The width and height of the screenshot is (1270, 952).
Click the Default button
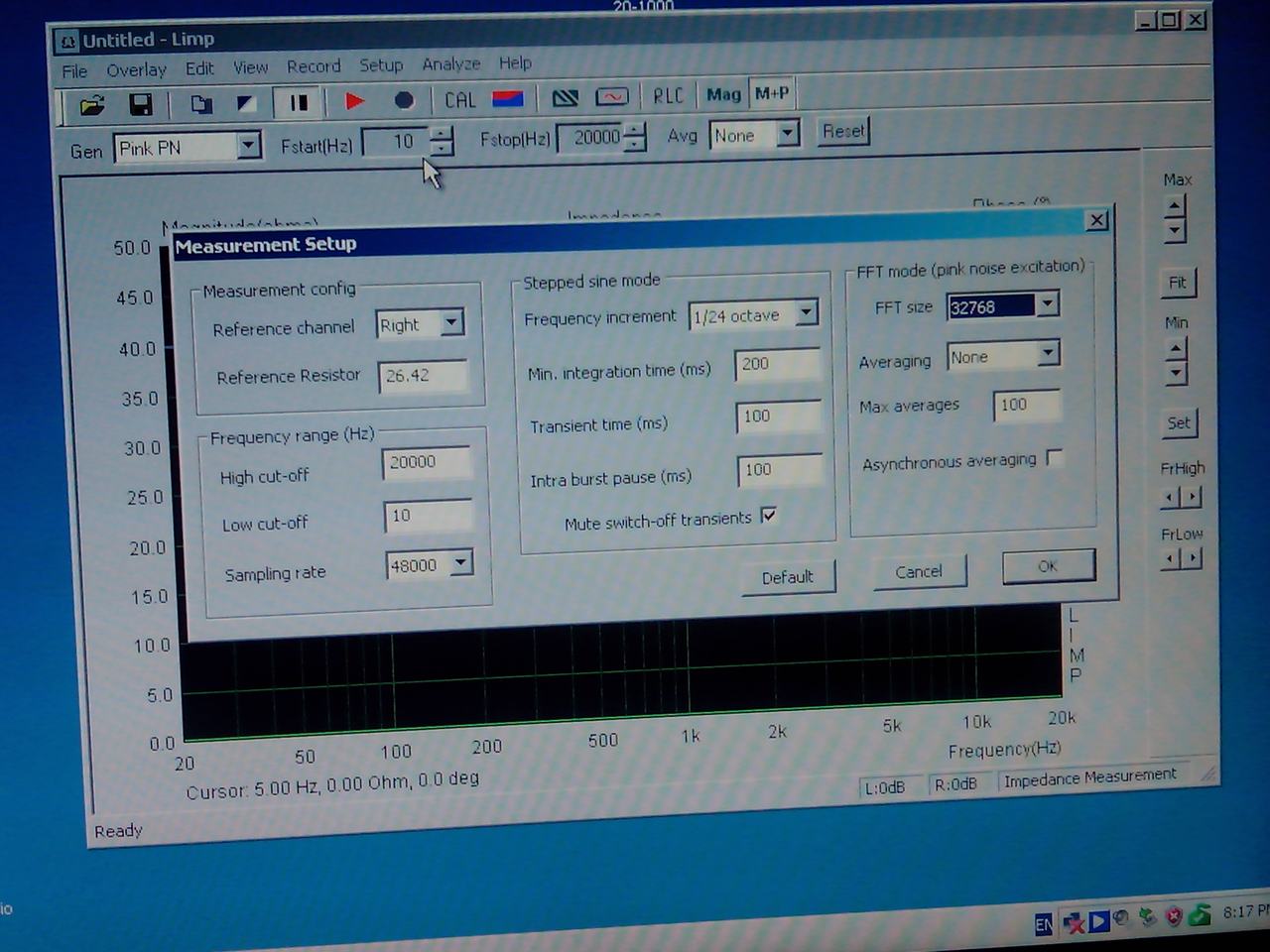(788, 577)
